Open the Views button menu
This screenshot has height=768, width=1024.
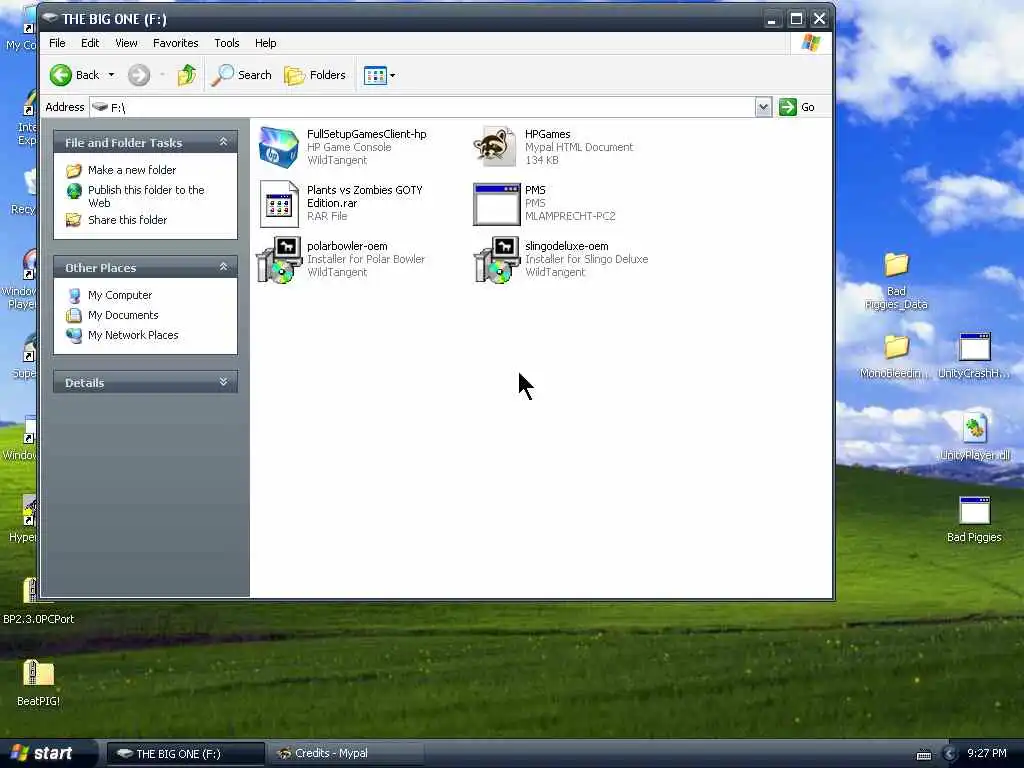379,75
